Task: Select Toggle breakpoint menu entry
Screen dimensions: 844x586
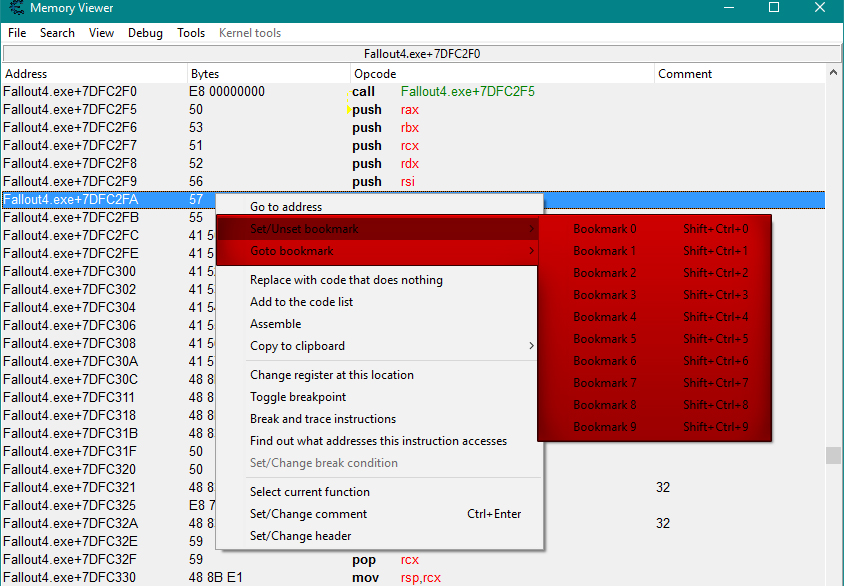Action: [298, 397]
